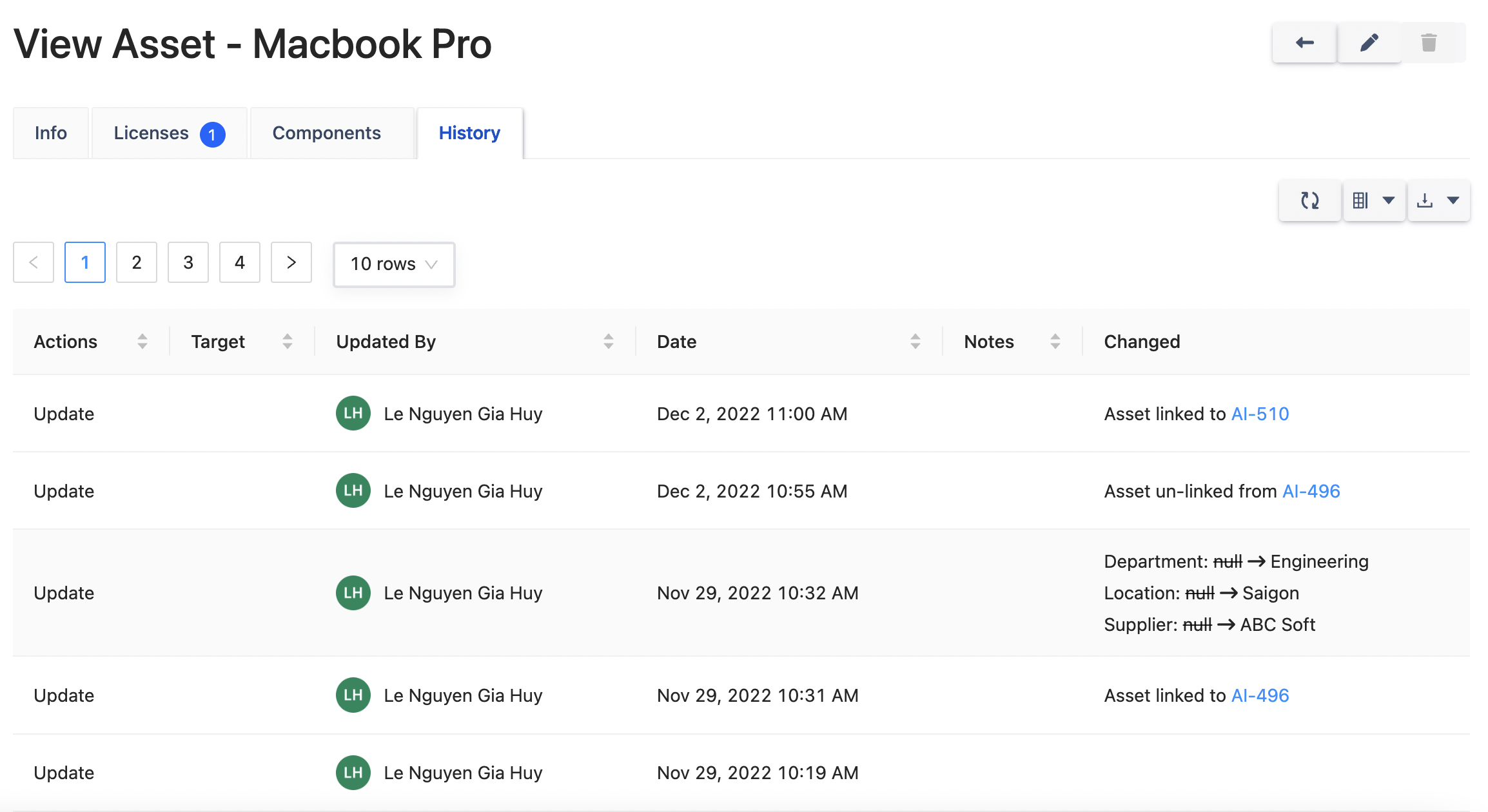Screen dimensions: 1488x812
Task: Sort by Target column arrows
Action: [287, 342]
